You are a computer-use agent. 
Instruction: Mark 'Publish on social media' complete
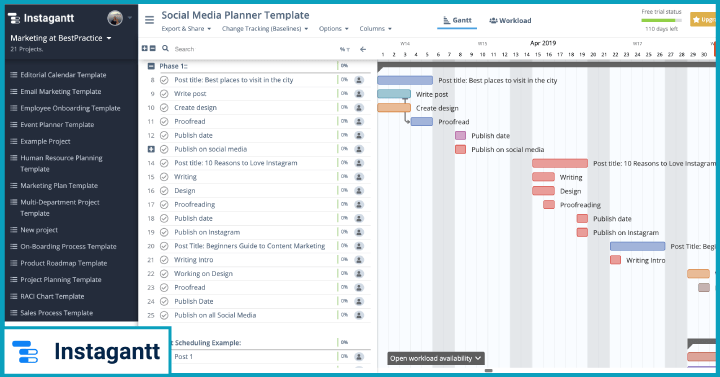click(164, 149)
